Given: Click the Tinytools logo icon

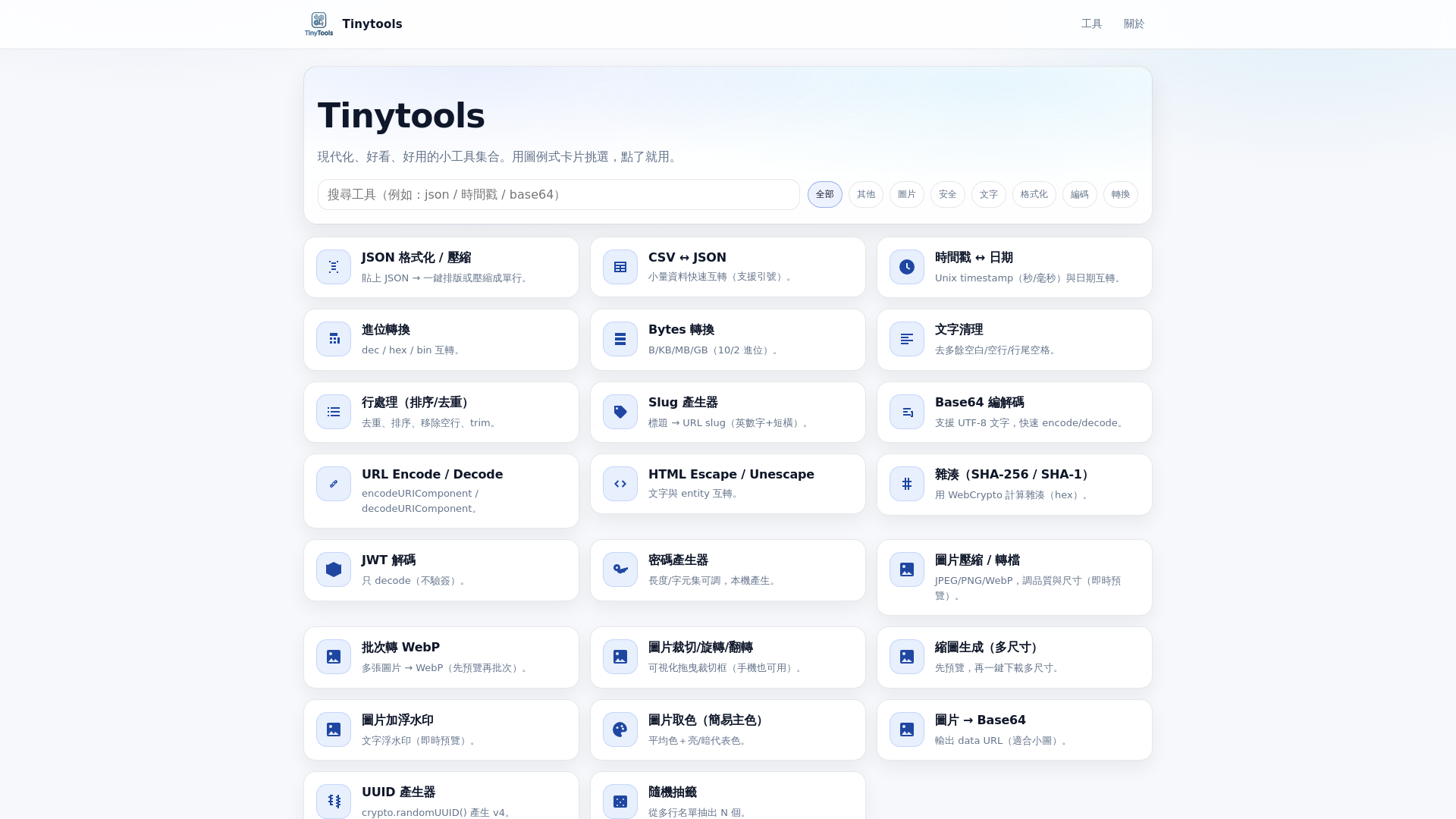Looking at the screenshot, I should coord(318,24).
